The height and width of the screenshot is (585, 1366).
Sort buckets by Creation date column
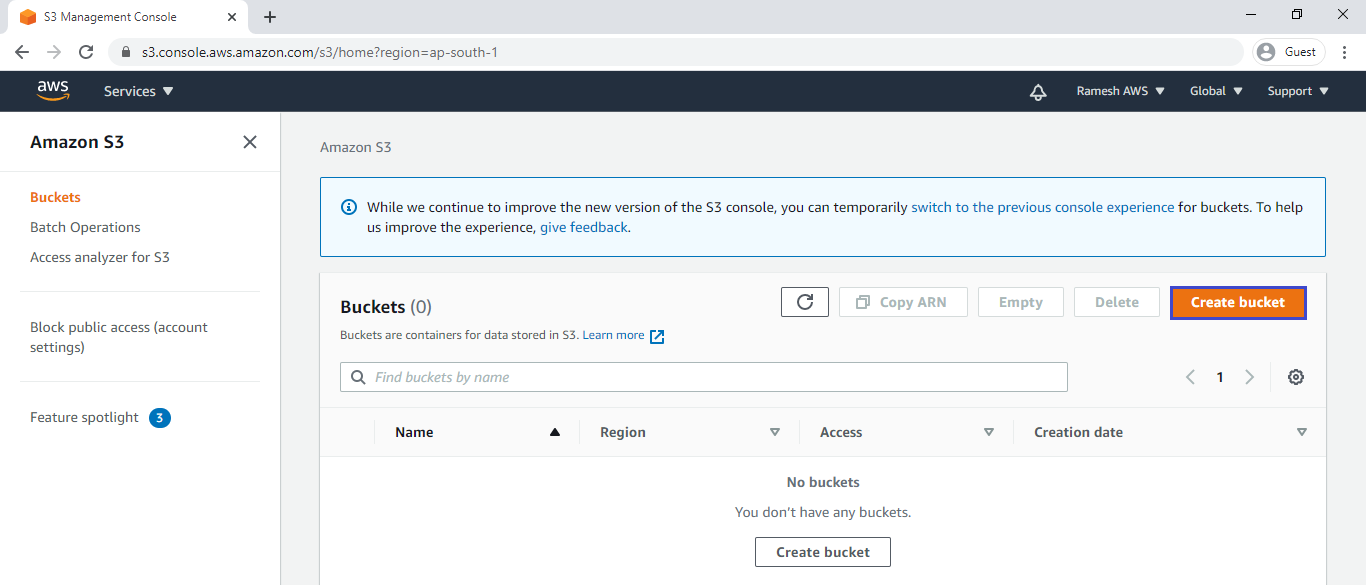(x=1170, y=432)
